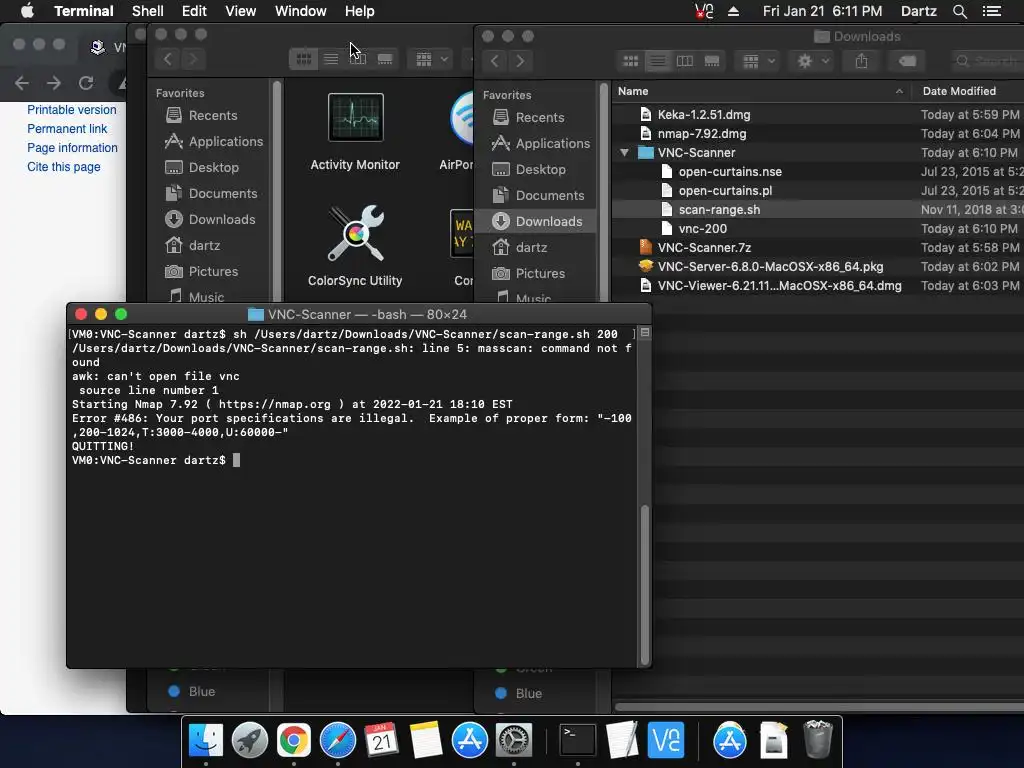Click the browser forward arrow
Viewport: 1024px width, 768px height.
(x=54, y=83)
